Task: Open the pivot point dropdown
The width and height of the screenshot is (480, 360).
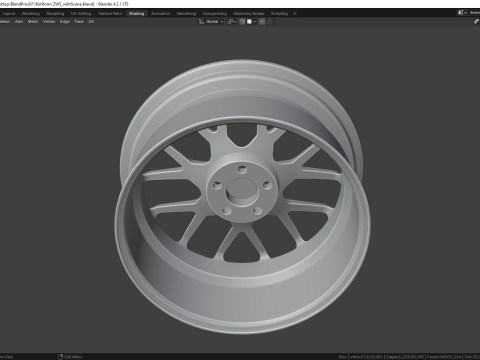Action: click(x=232, y=22)
